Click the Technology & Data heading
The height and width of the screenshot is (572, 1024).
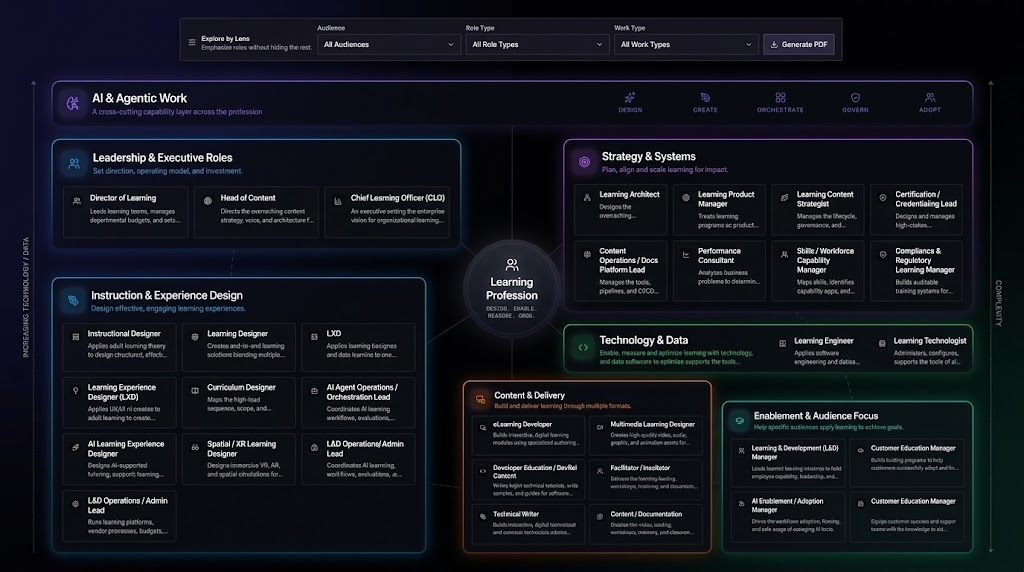(x=643, y=340)
